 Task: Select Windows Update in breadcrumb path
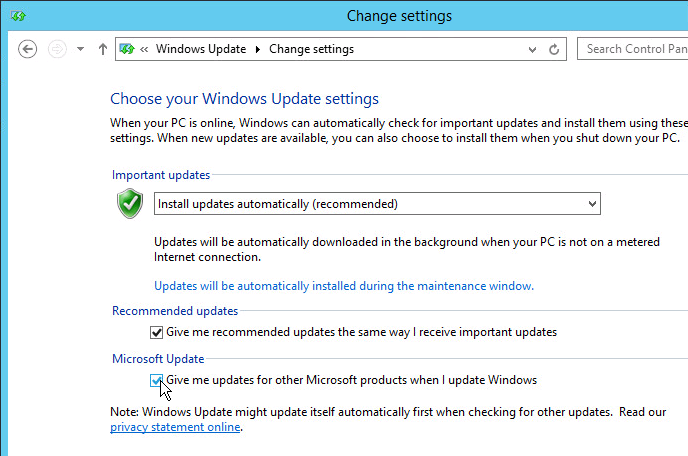point(201,49)
